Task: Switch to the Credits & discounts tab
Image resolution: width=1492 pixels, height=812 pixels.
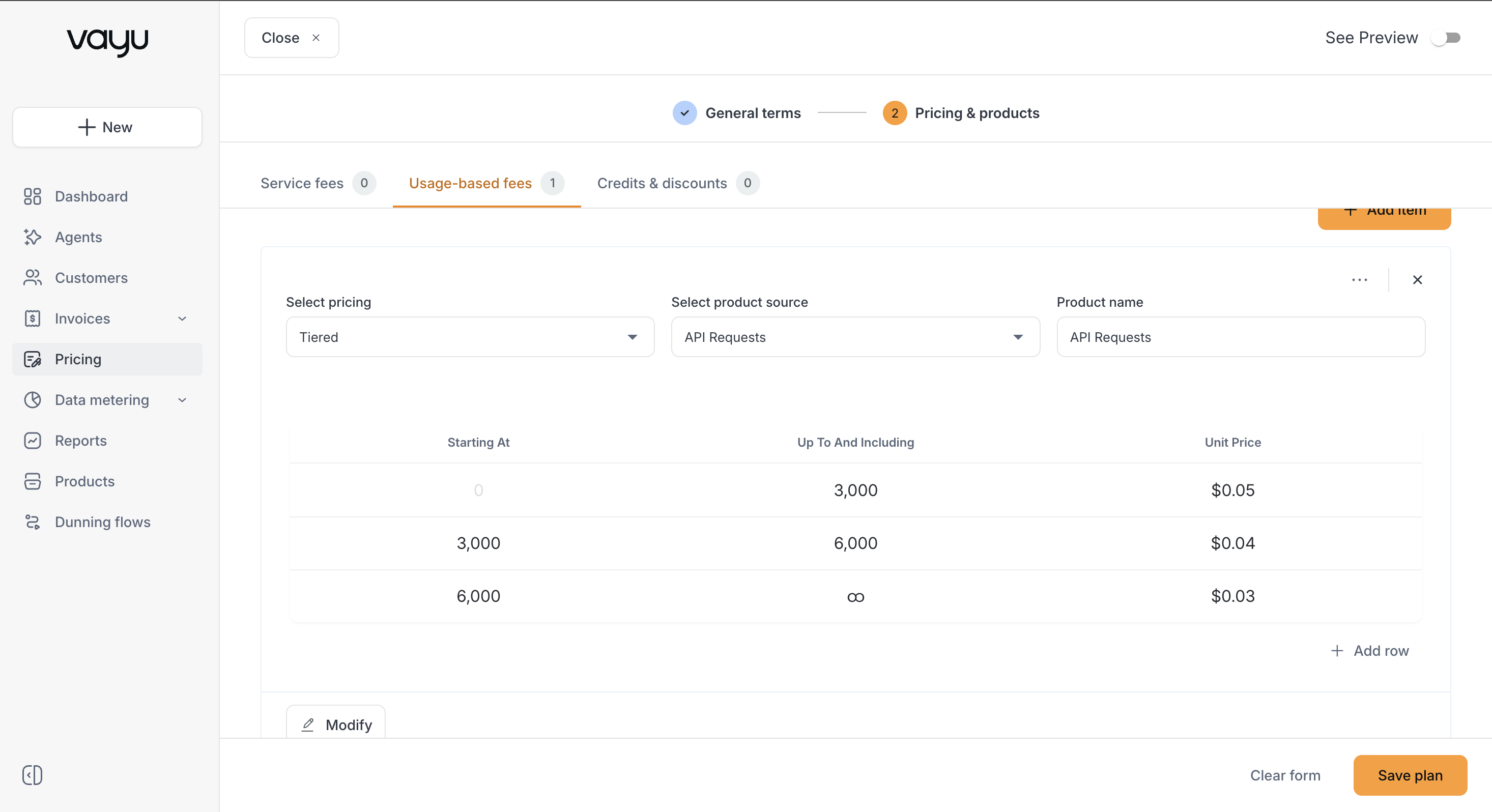Action: [678, 183]
